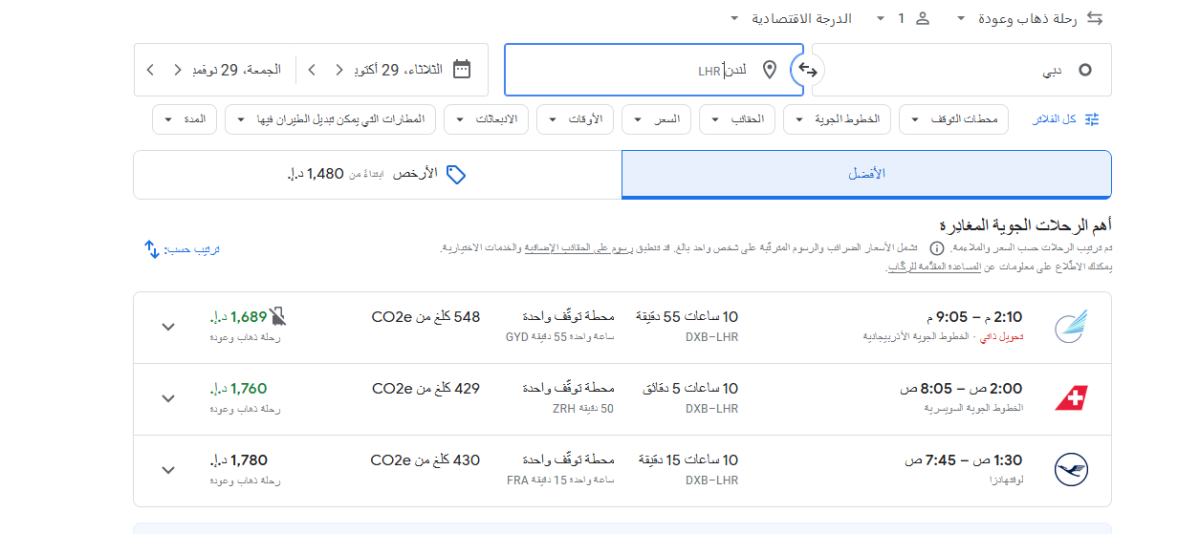Viewport: 1200px width, 534px height.
Task: Click the Lufthansa logo in third flight
Action: (x=1071, y=470)
